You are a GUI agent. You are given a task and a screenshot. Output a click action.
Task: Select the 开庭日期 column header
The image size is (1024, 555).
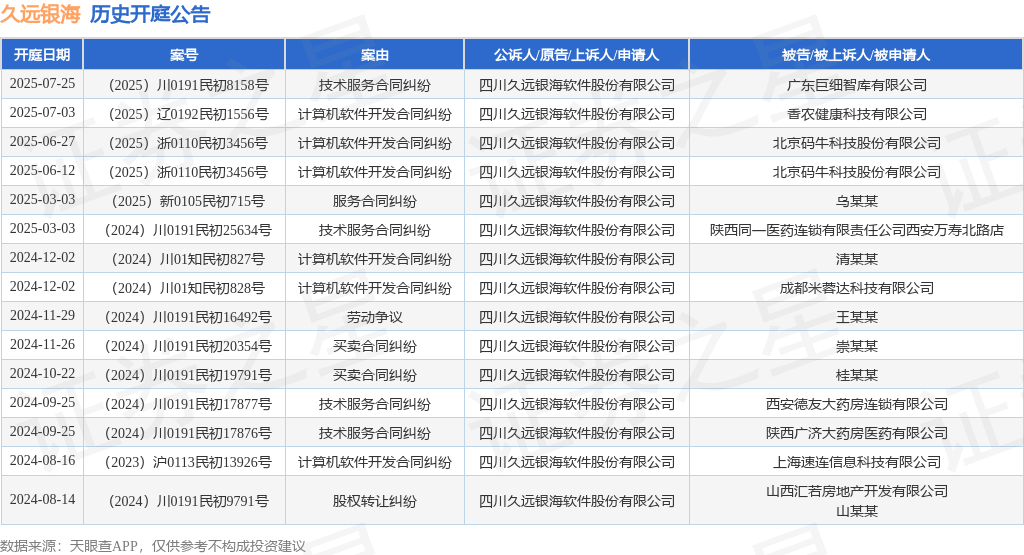tap(42, 55)
